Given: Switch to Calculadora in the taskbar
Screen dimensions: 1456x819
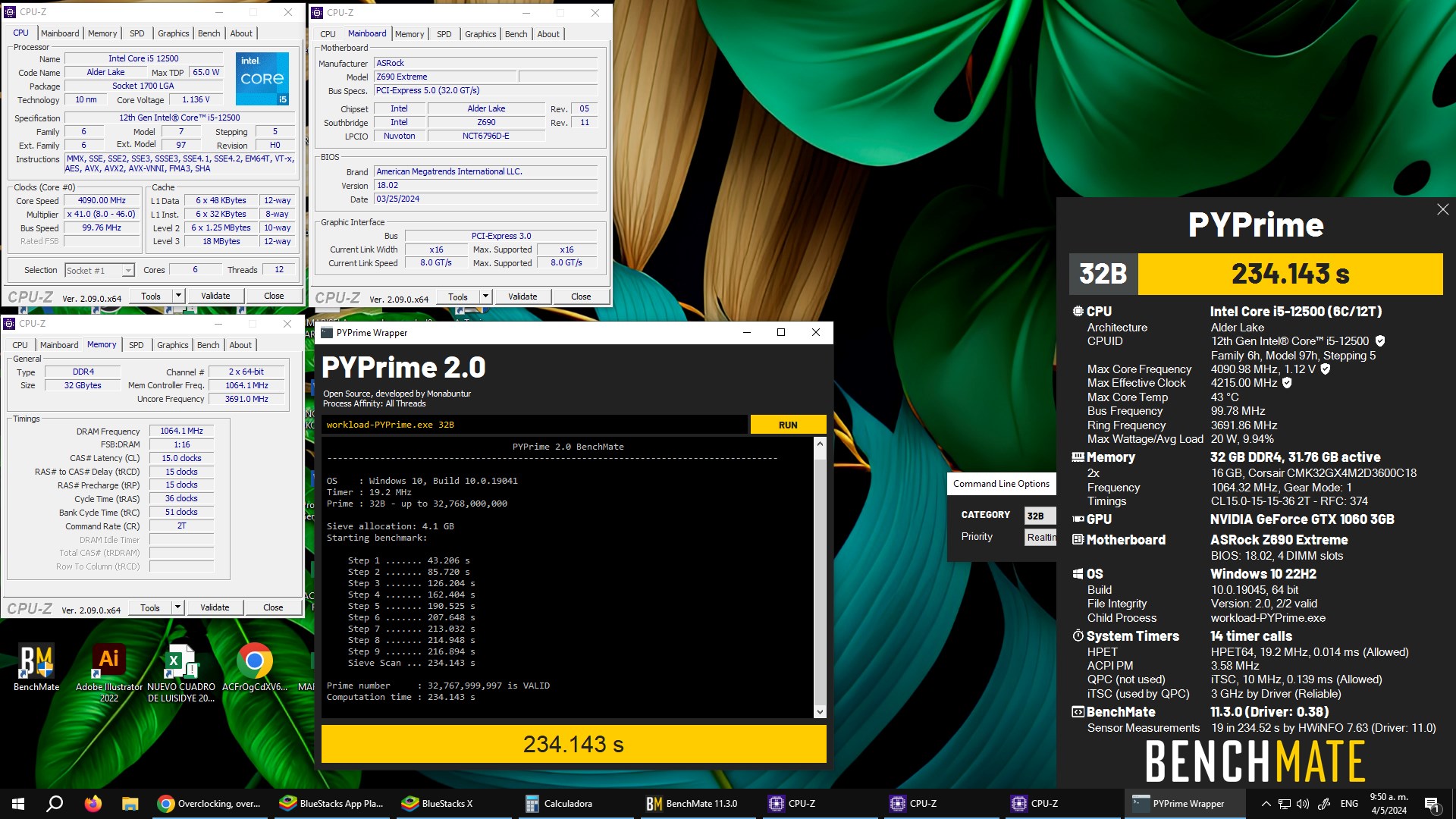Looking at the screenshot, I should tap(576, 804).
